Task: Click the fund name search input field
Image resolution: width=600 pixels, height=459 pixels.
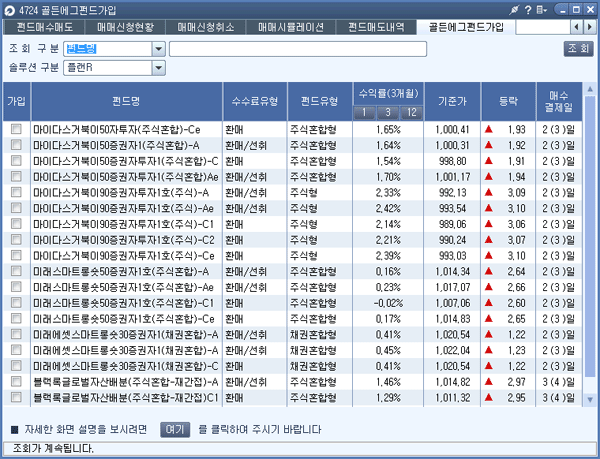Action: 298,49
